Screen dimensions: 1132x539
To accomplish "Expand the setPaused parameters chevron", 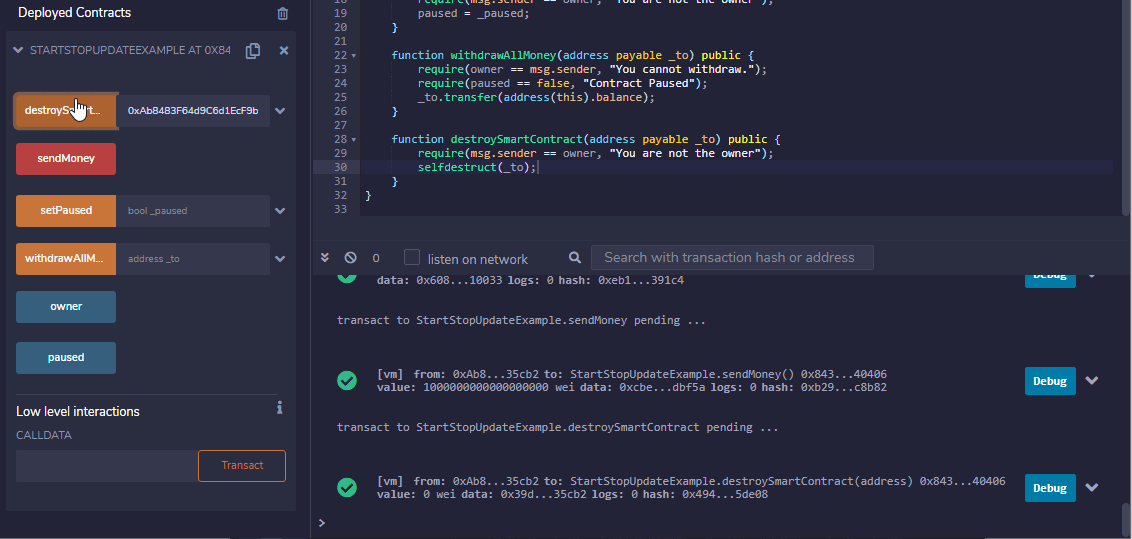I will click(281, 211).
